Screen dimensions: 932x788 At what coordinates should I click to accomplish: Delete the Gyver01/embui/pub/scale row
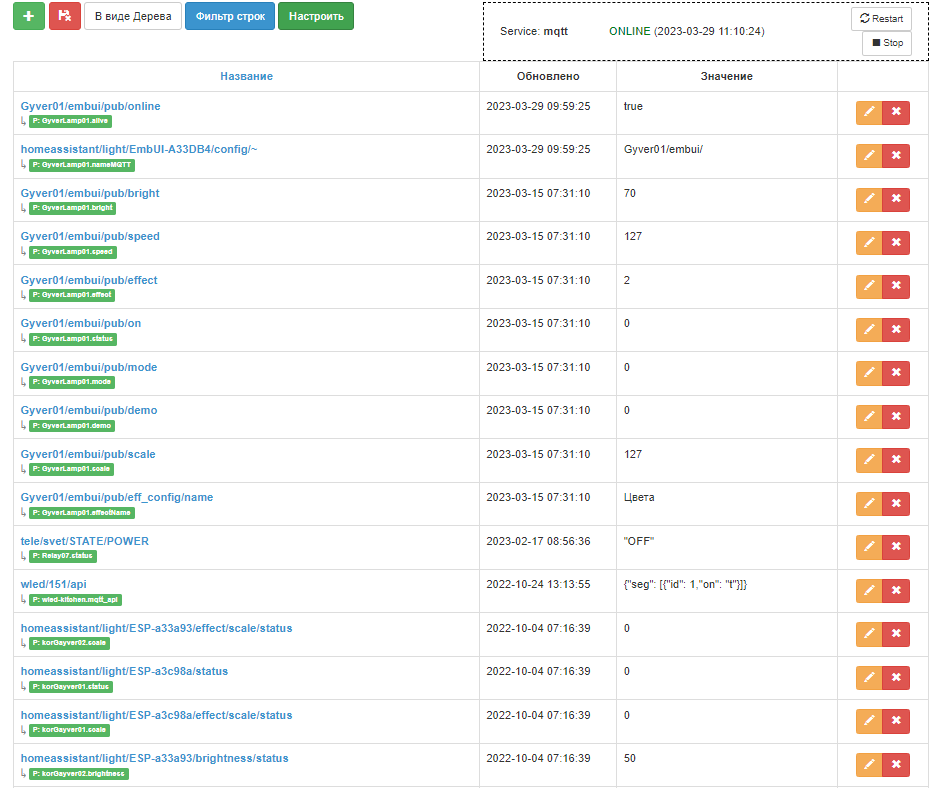coord(896,460)
